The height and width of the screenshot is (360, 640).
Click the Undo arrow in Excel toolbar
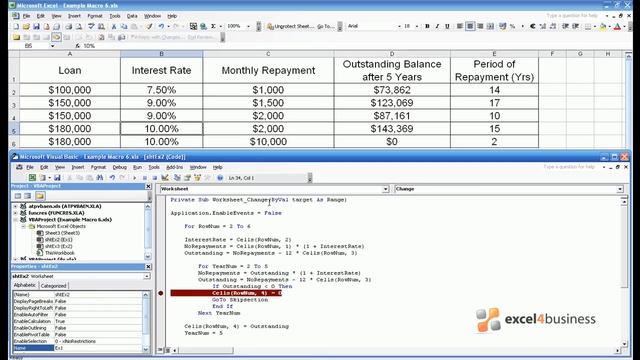161,27
